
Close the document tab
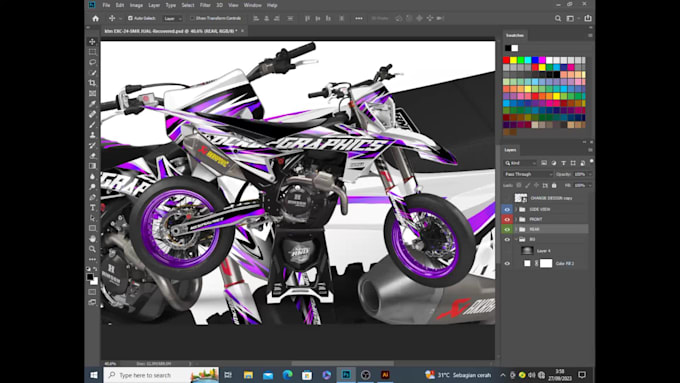[x=242, y=31]
